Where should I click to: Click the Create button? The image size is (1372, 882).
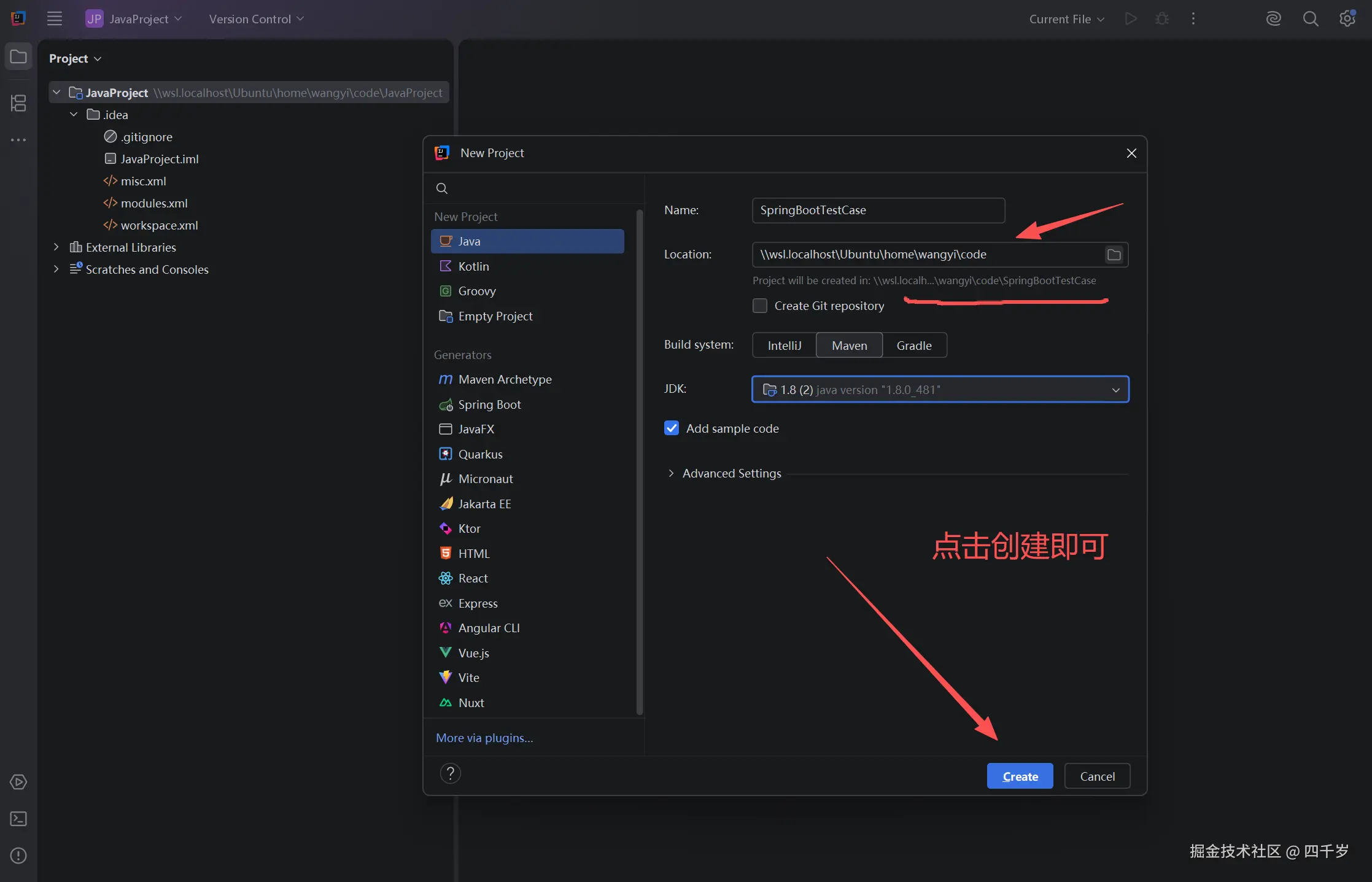tap(1020, 776)
